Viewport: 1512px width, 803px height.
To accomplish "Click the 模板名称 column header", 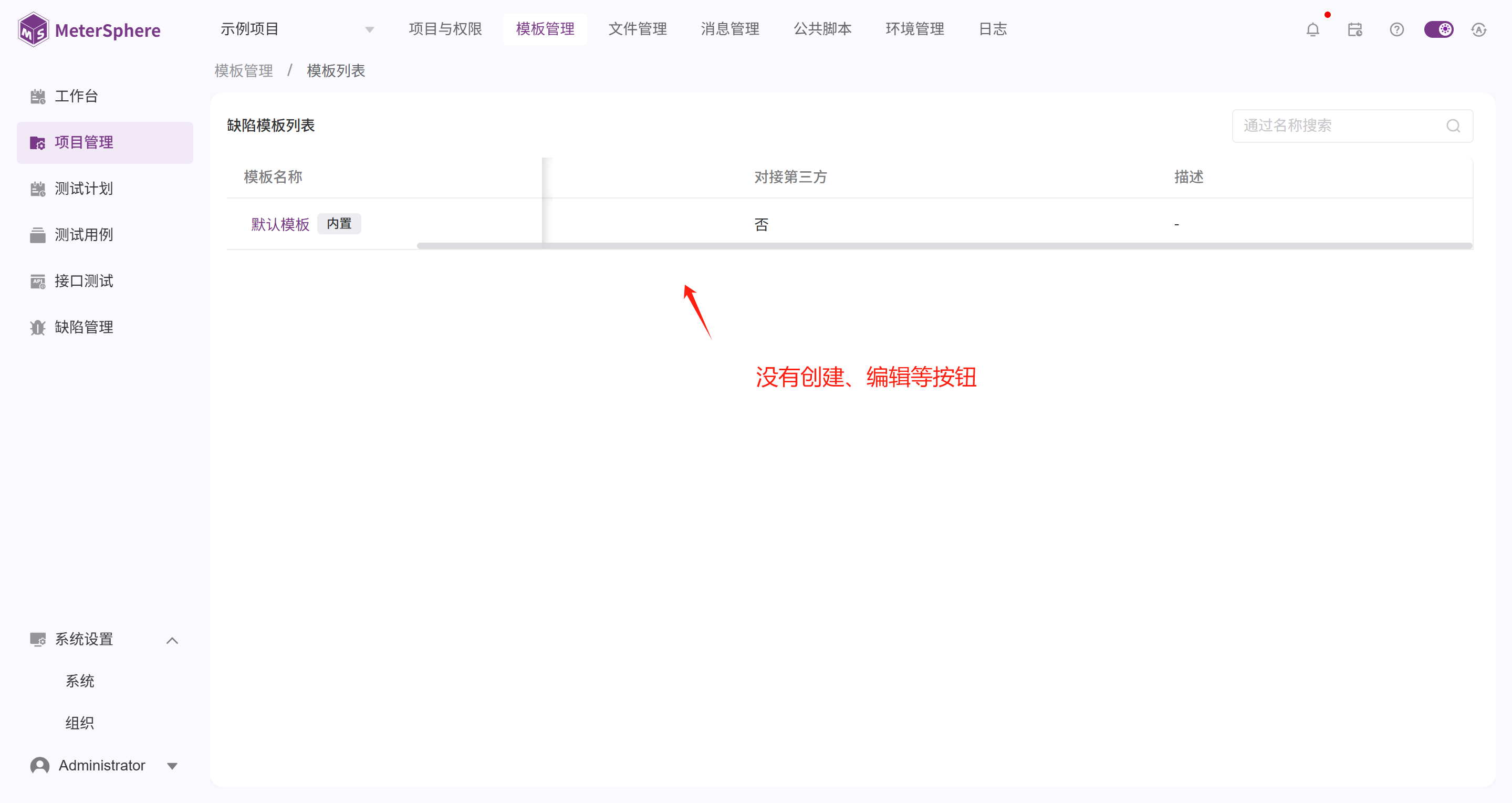I will 273,178.
